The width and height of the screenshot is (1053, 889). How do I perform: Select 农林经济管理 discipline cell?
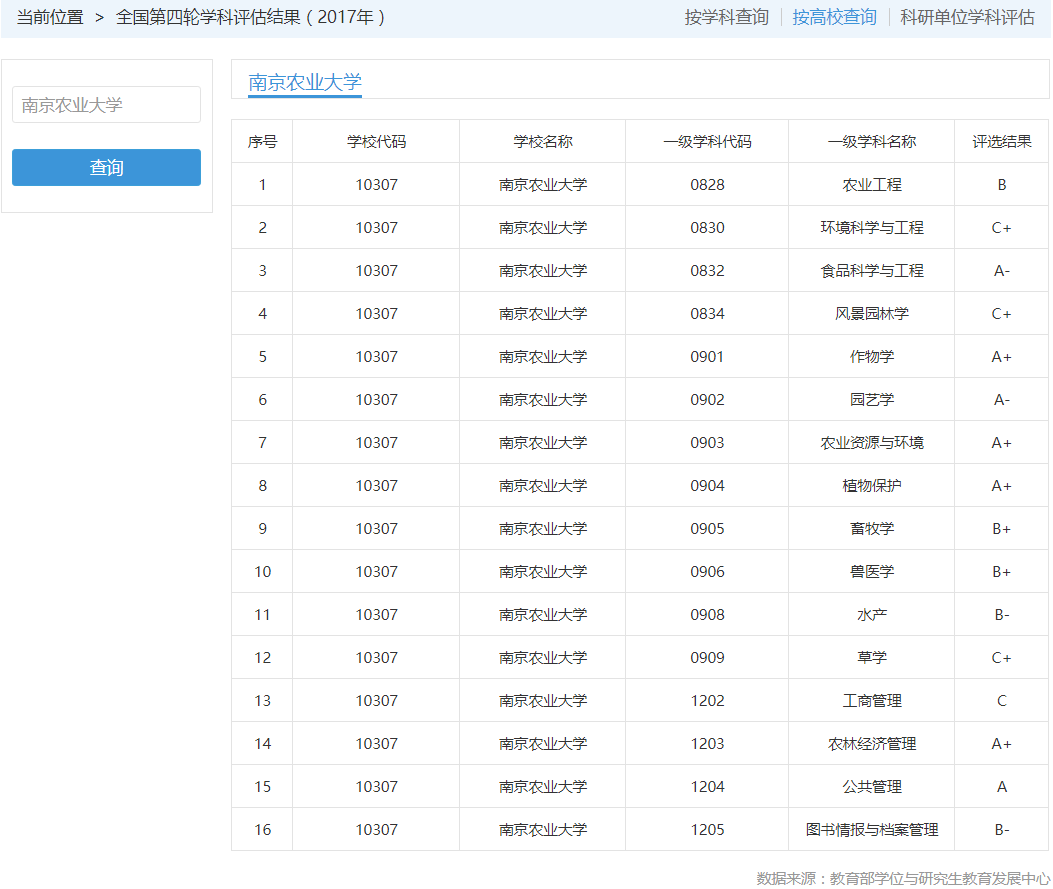click(x=872, y=743)
